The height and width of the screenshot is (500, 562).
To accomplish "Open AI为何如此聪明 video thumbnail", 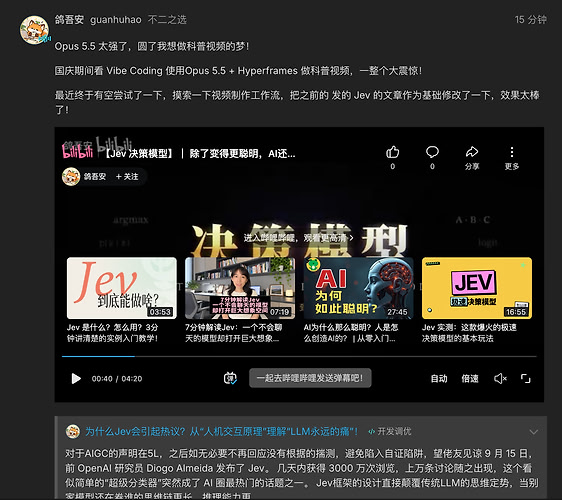I will (x=358, y=288).
